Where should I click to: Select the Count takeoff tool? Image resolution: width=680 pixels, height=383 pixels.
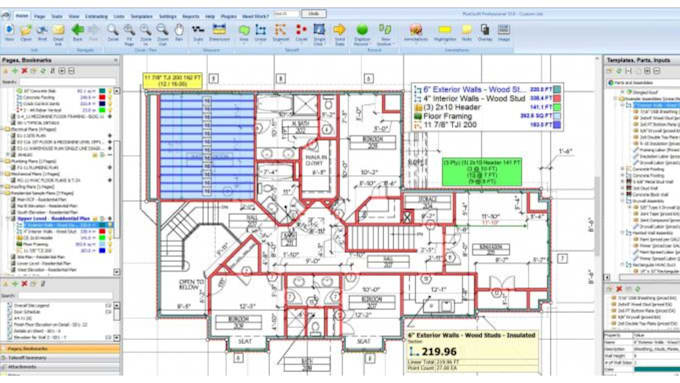point(301,29)
